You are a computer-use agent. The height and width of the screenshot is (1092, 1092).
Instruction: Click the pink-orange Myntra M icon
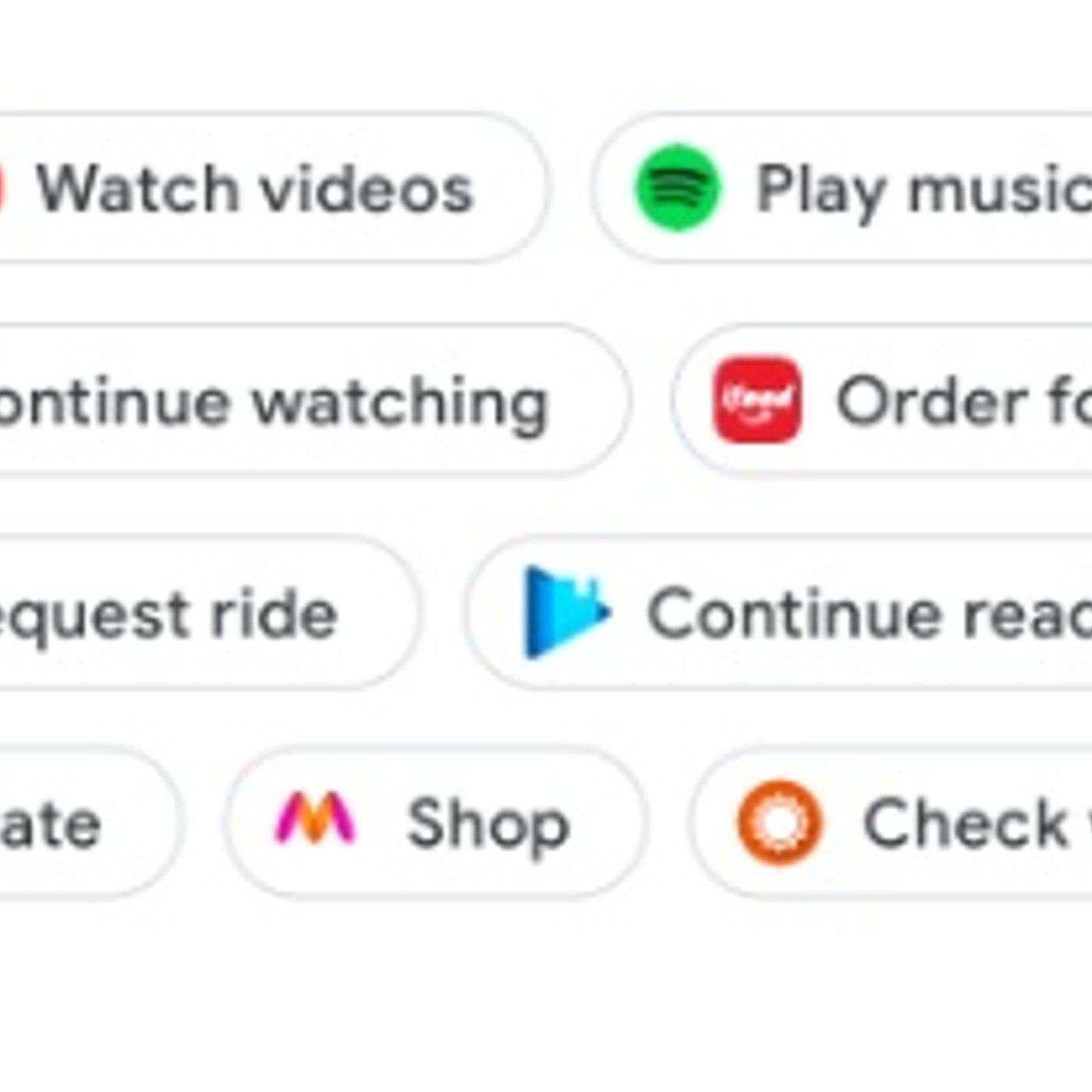click(315, 818)
